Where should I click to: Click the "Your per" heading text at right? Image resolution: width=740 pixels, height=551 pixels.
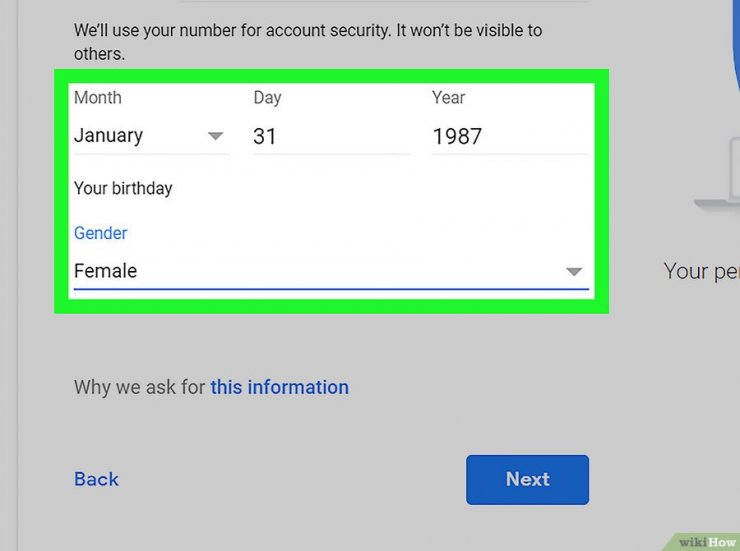(x=701, y=272)
